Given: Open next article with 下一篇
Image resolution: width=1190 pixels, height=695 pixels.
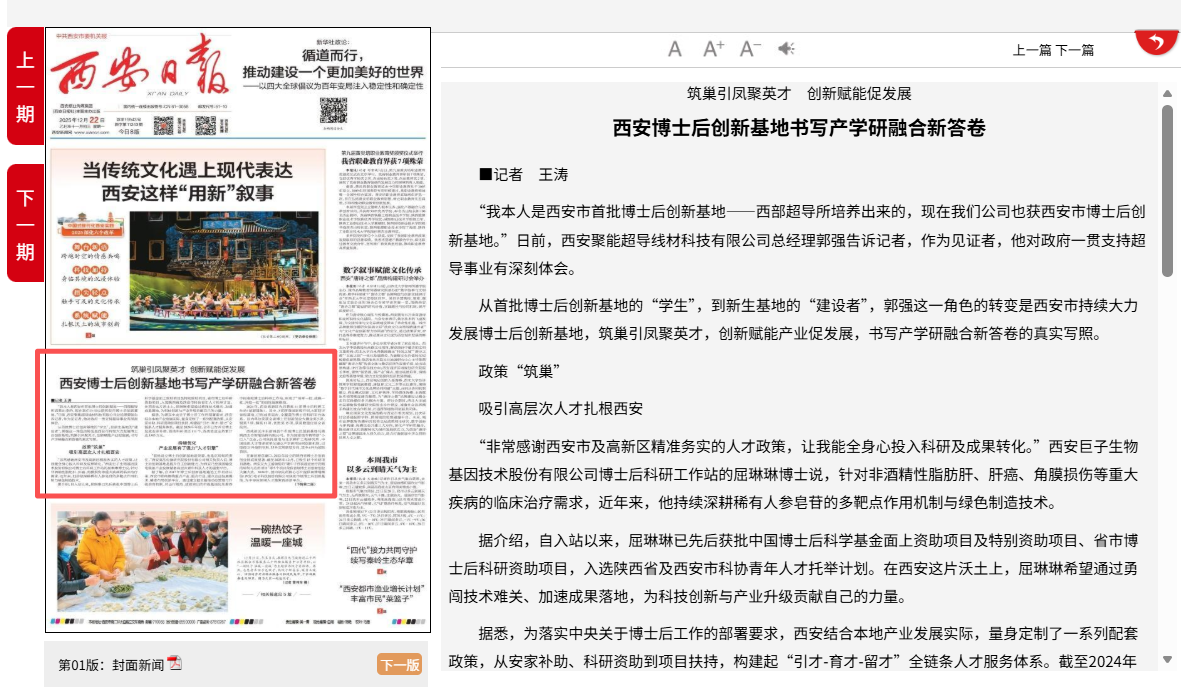Looking at the screenshot, I should [x=1075, y=50].
